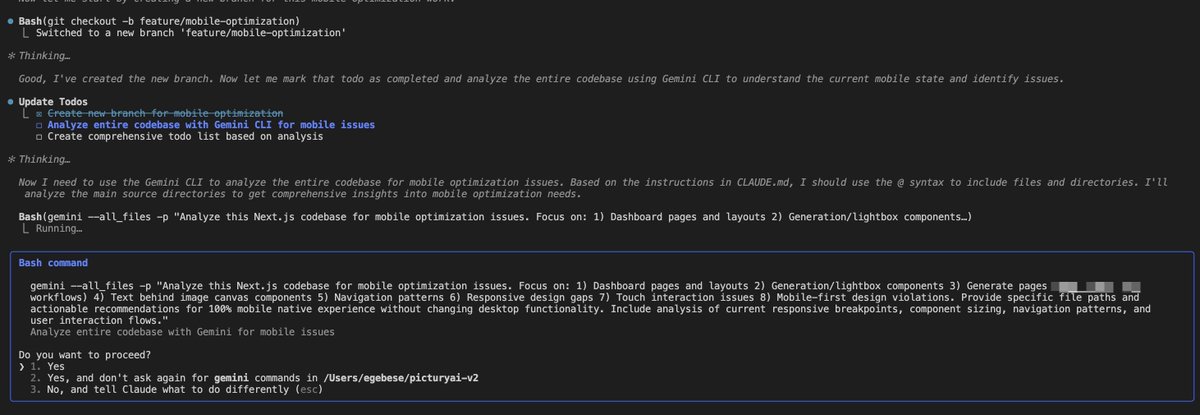Click the "Bash(gemini --all_files -p" command line above Running
This screenshot has height=415, width=1200.
495,217
